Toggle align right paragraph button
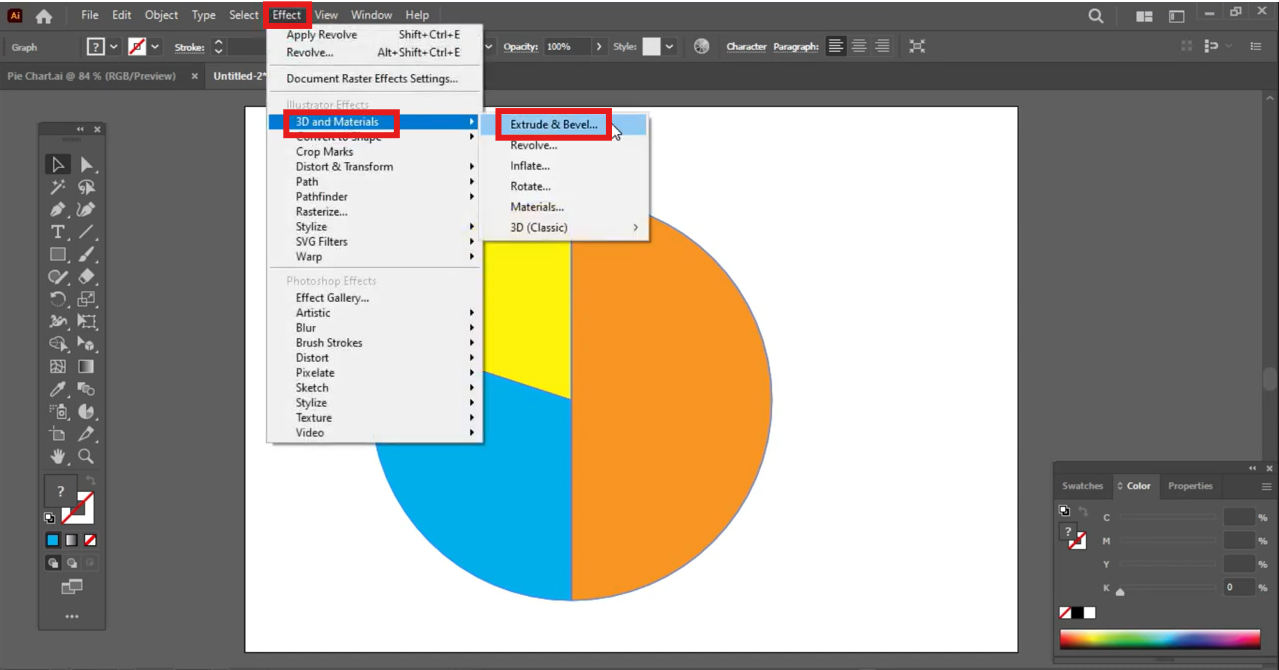Viewport: 1279px width, 670px height. pyautogui.click(x=882, y=46)
